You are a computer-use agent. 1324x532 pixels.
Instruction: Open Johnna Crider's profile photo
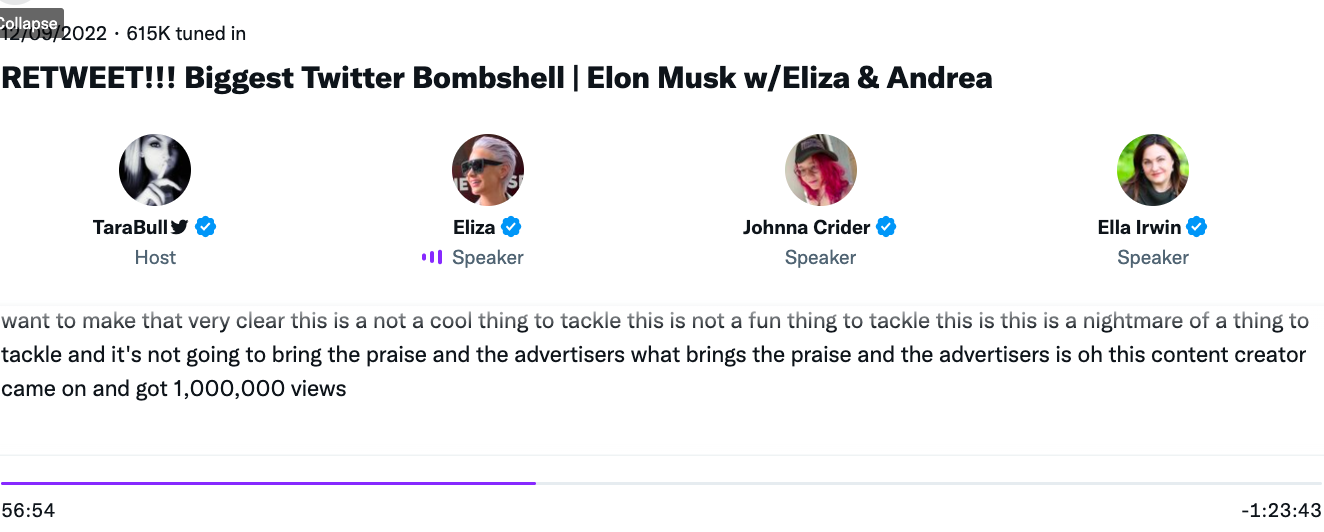(x=821, y=170)
